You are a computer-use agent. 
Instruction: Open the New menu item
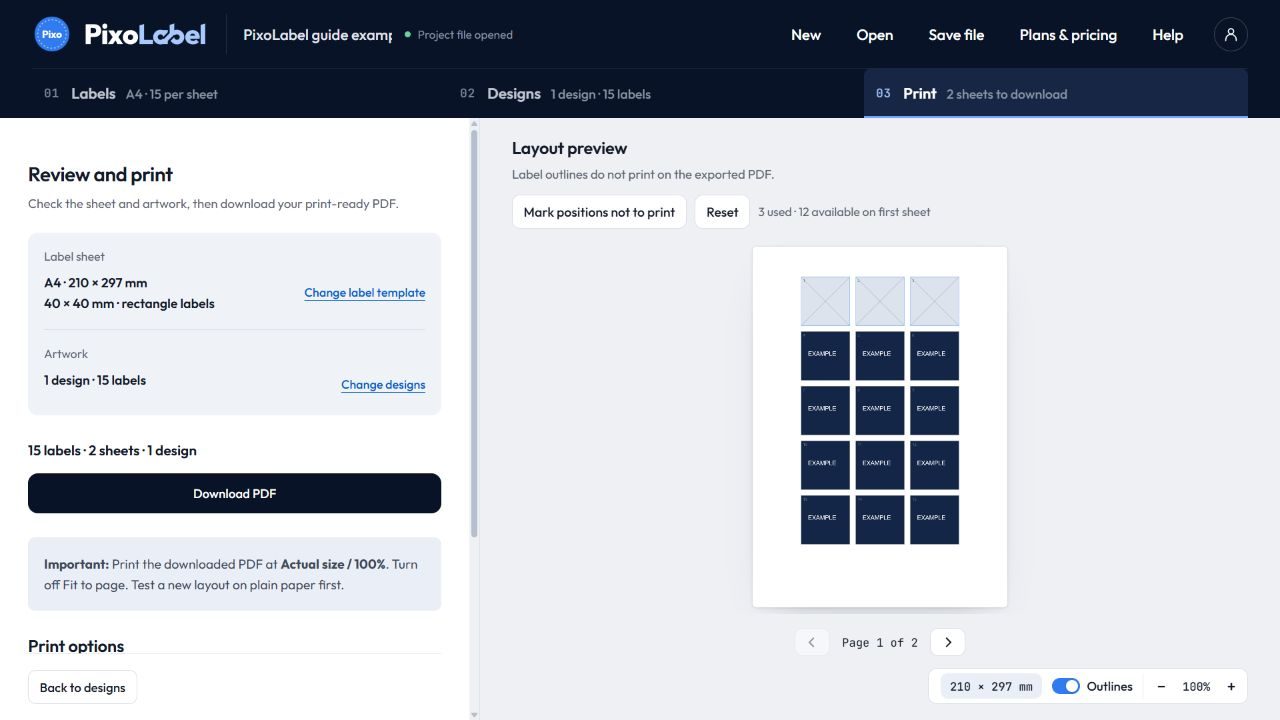806,35
